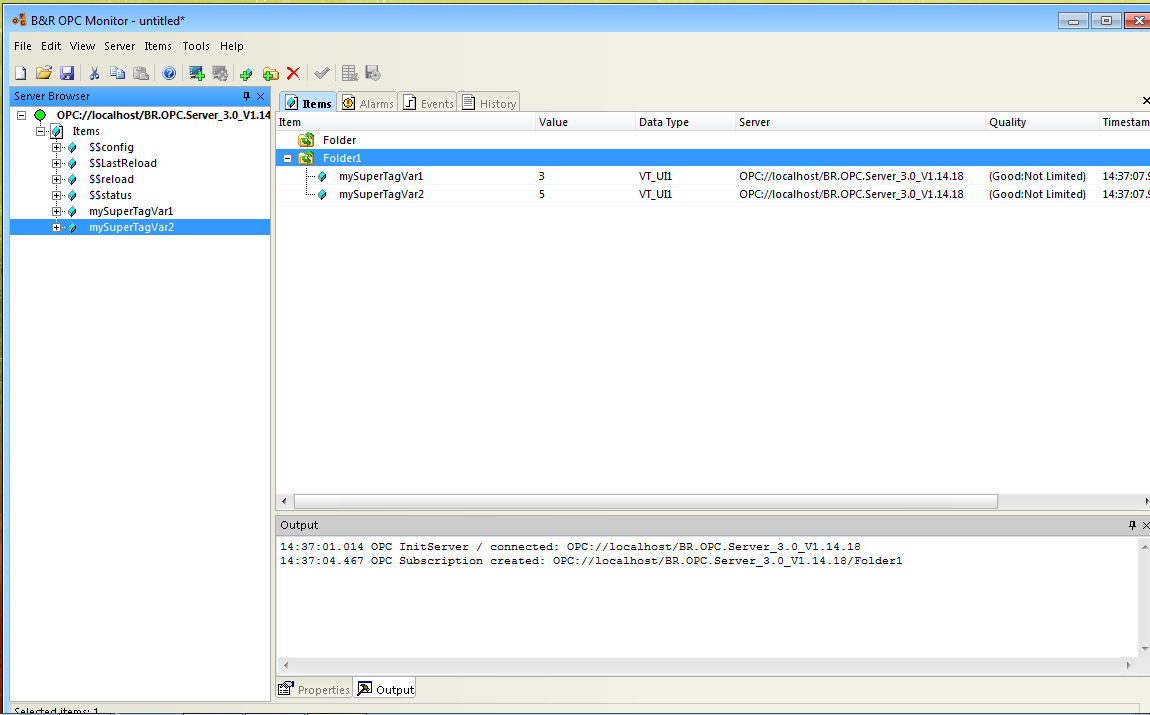Select mySuperTagVar1 row in items list
Image resolution: width=1150 pixels, height=715 pixels.
pos(713,176)
